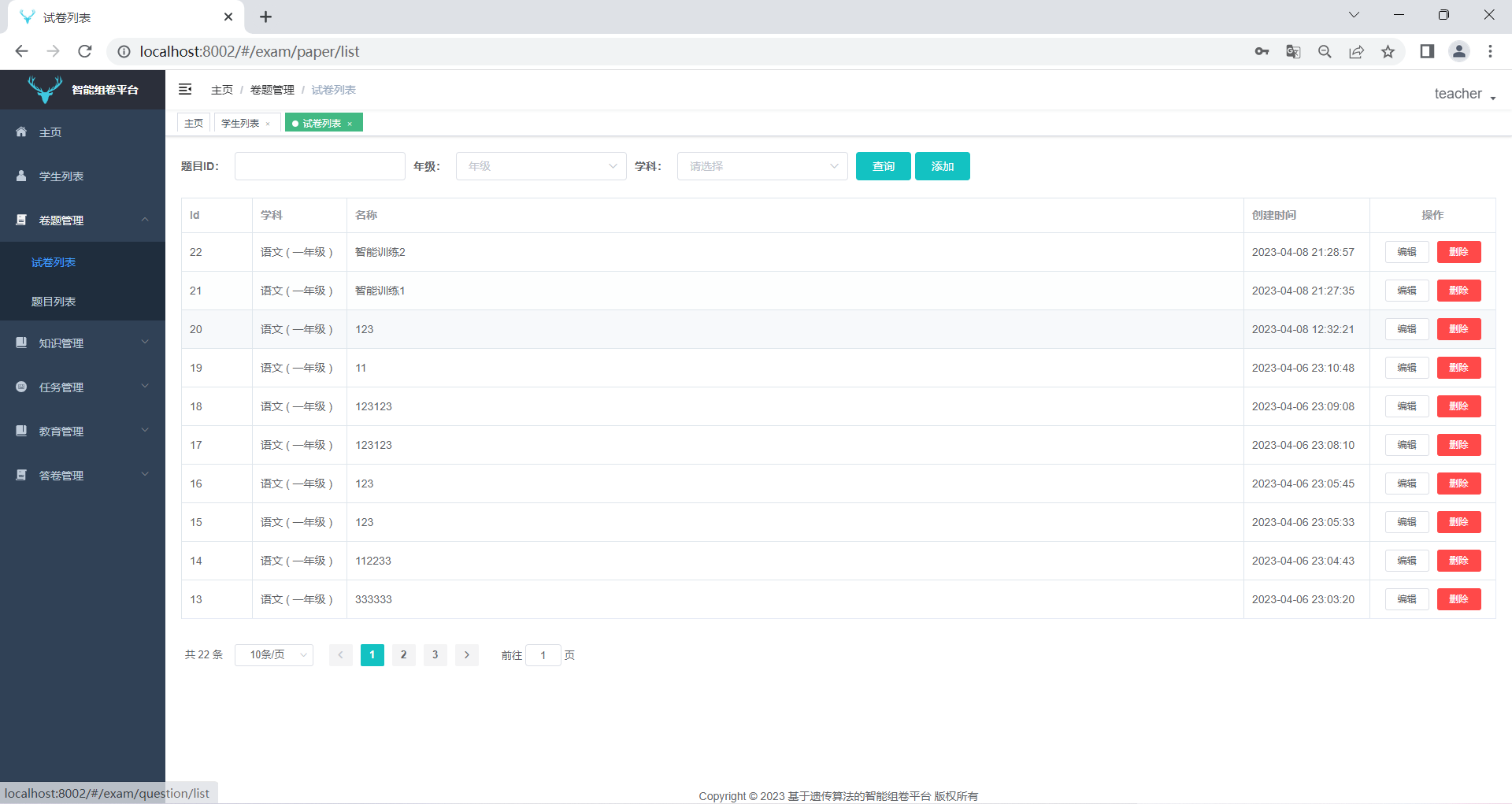
Task: Click the deer logo of the platform
Action: (45, 89)
